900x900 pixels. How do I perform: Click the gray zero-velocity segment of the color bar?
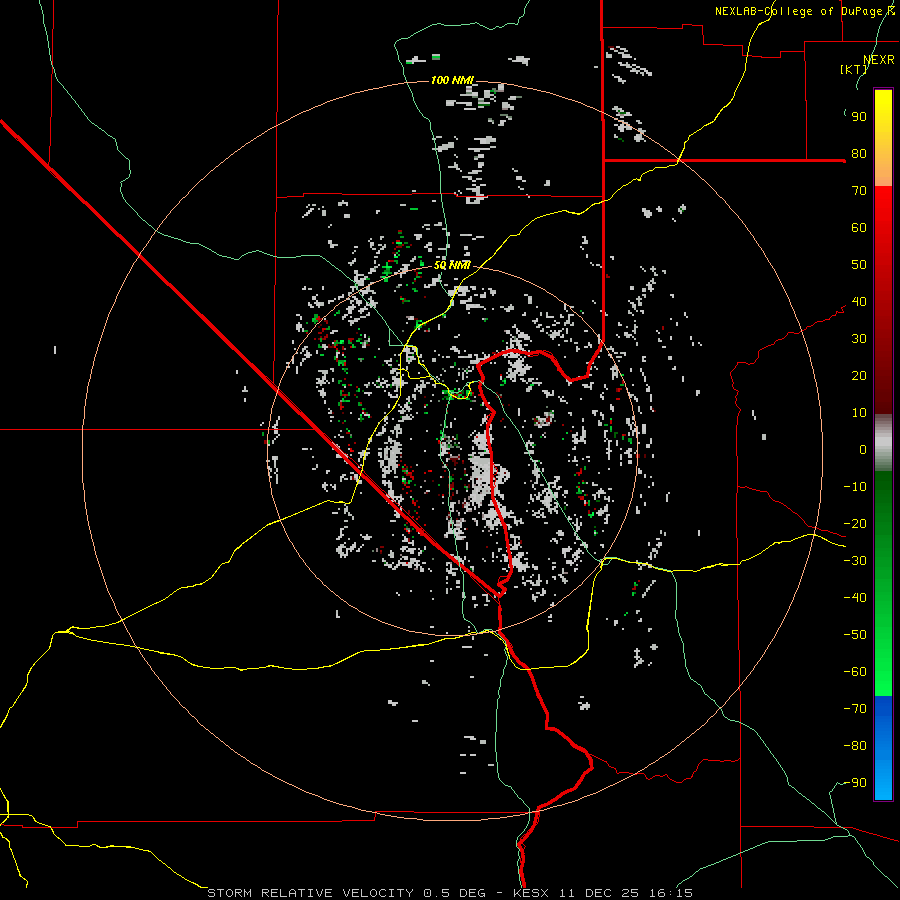[x=883, y=443]
